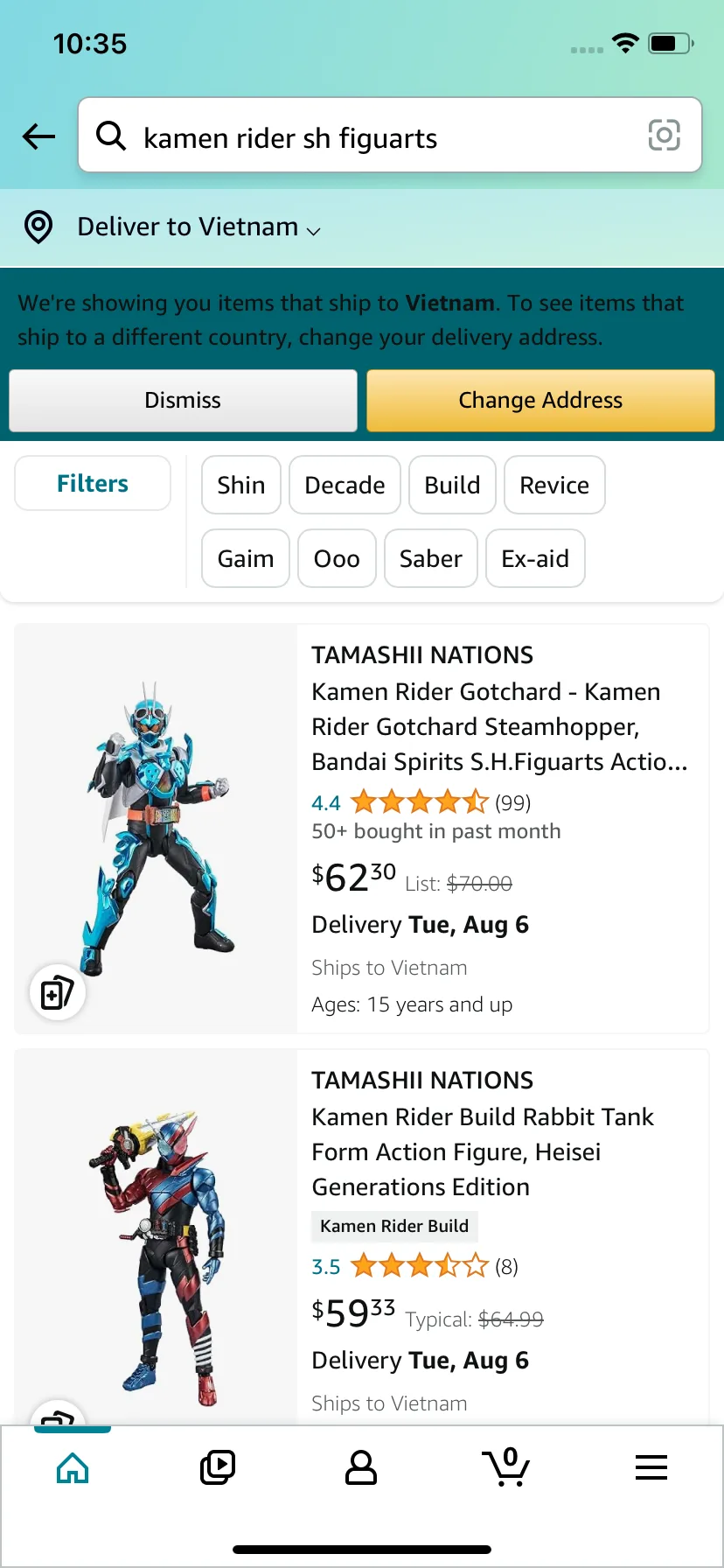
Task: Open the Home tab icon
Action: 73,1467
